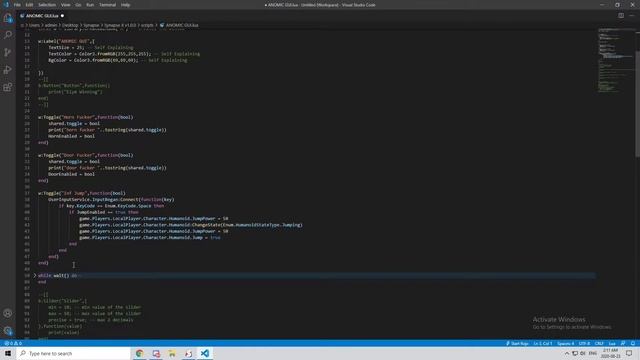Open the Edit menu
This screenshot has height=360, width=640.
(x=29, y=5)
